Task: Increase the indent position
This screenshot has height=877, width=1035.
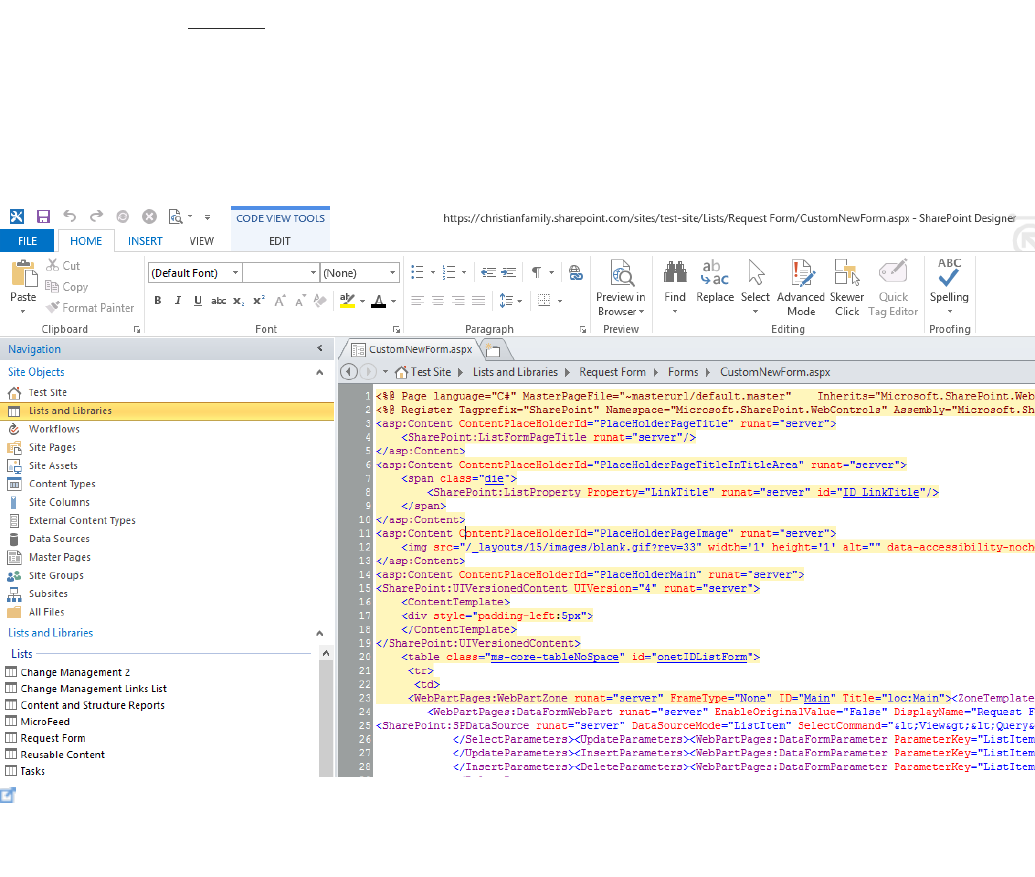Action: [x=509, y=272]
